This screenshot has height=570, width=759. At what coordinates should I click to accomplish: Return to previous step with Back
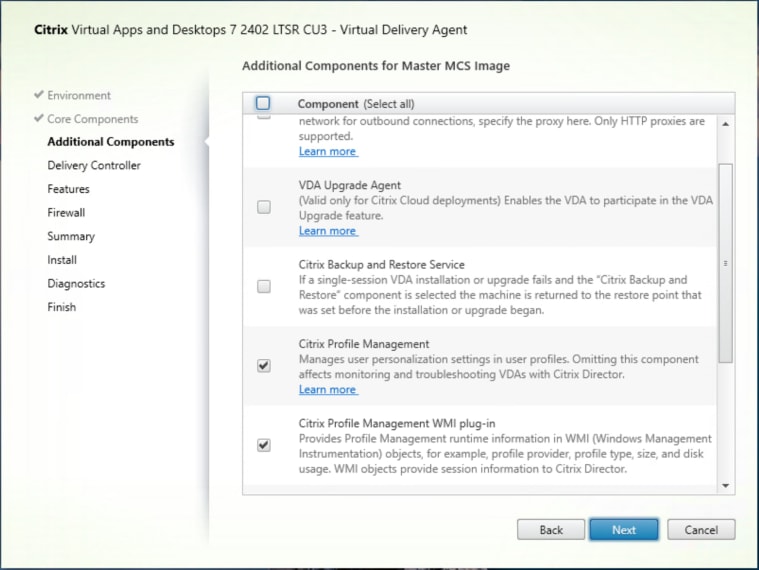(551, 530)
